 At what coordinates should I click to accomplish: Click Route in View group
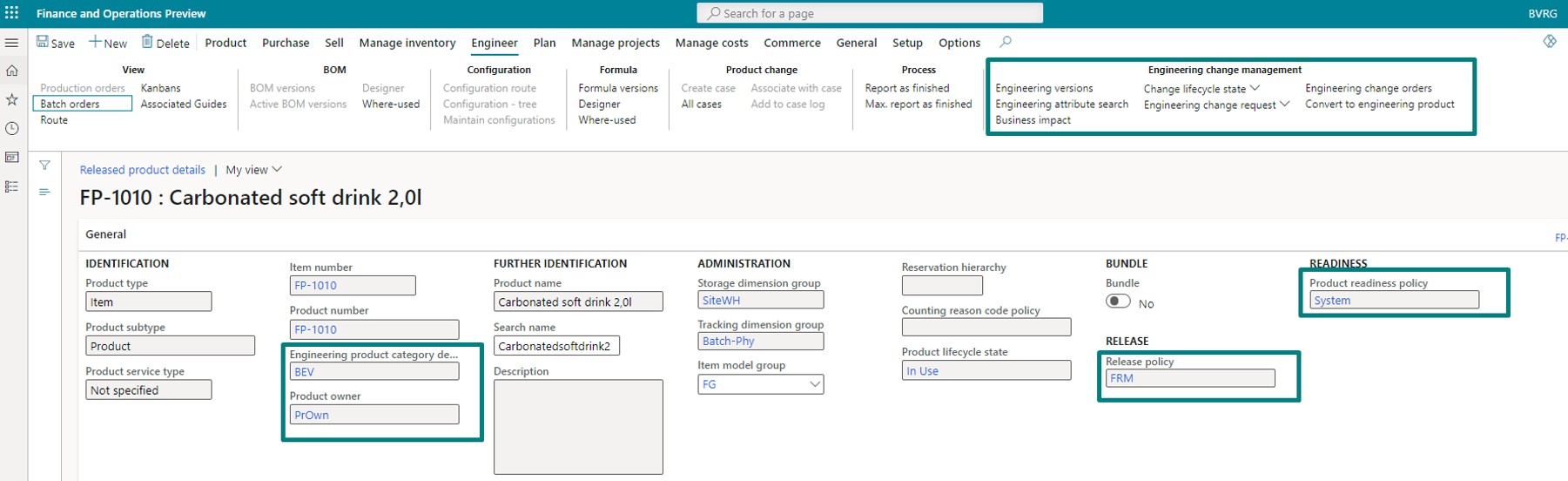coord(54,120)
